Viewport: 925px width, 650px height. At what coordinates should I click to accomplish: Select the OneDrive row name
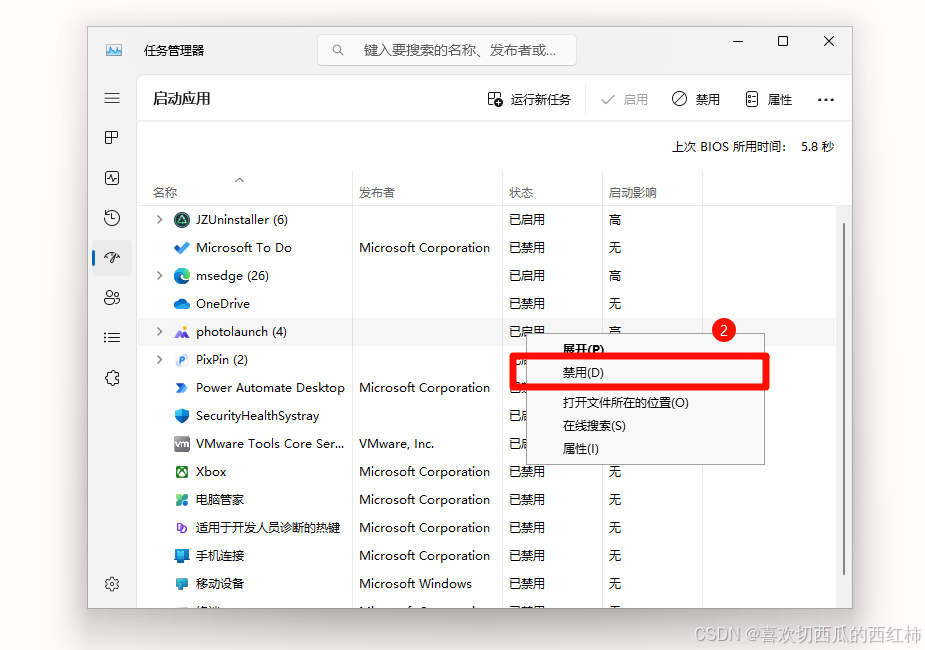(x=223, y=304)
